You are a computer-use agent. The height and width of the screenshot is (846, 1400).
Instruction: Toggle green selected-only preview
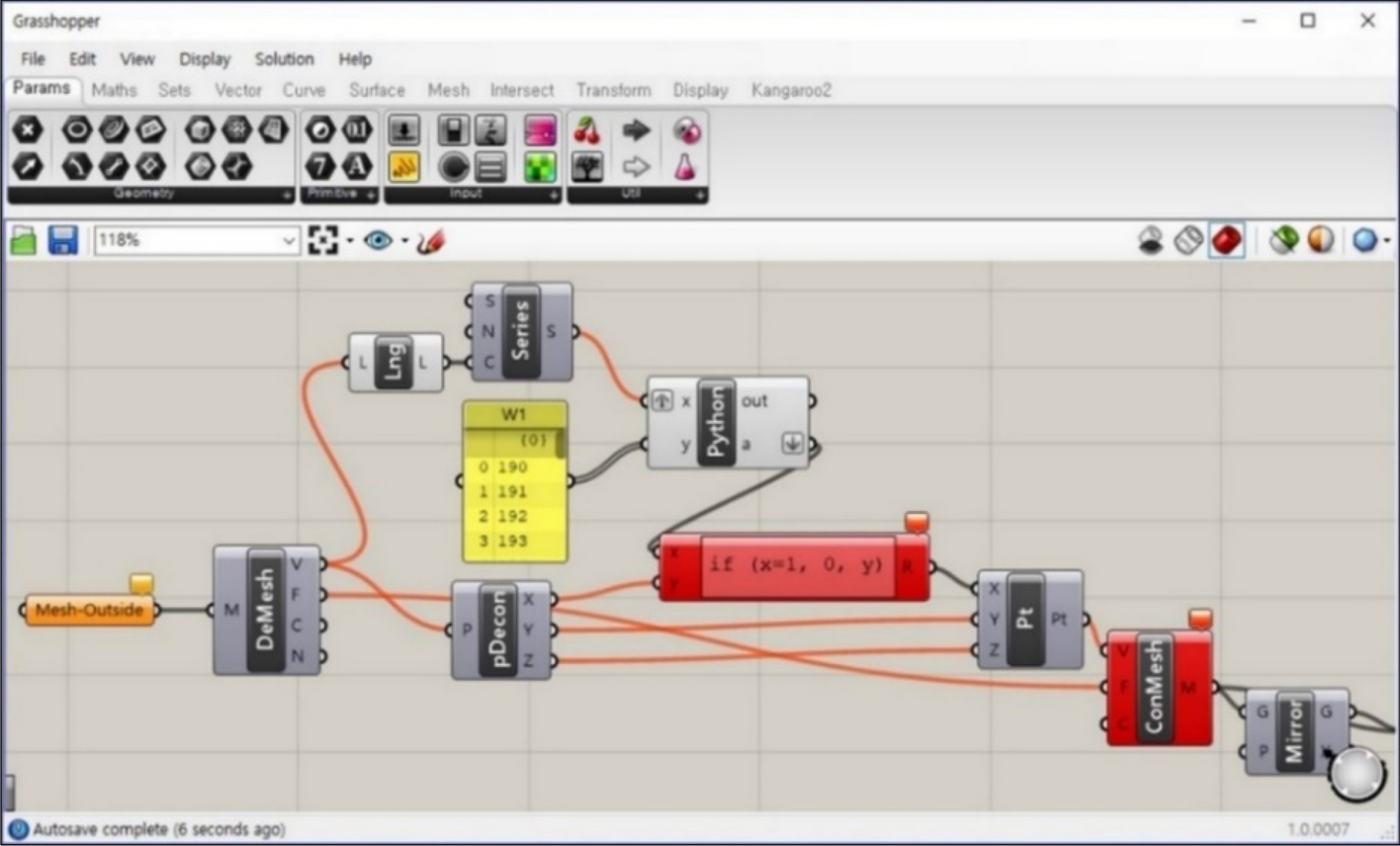tap(1283, 240)
